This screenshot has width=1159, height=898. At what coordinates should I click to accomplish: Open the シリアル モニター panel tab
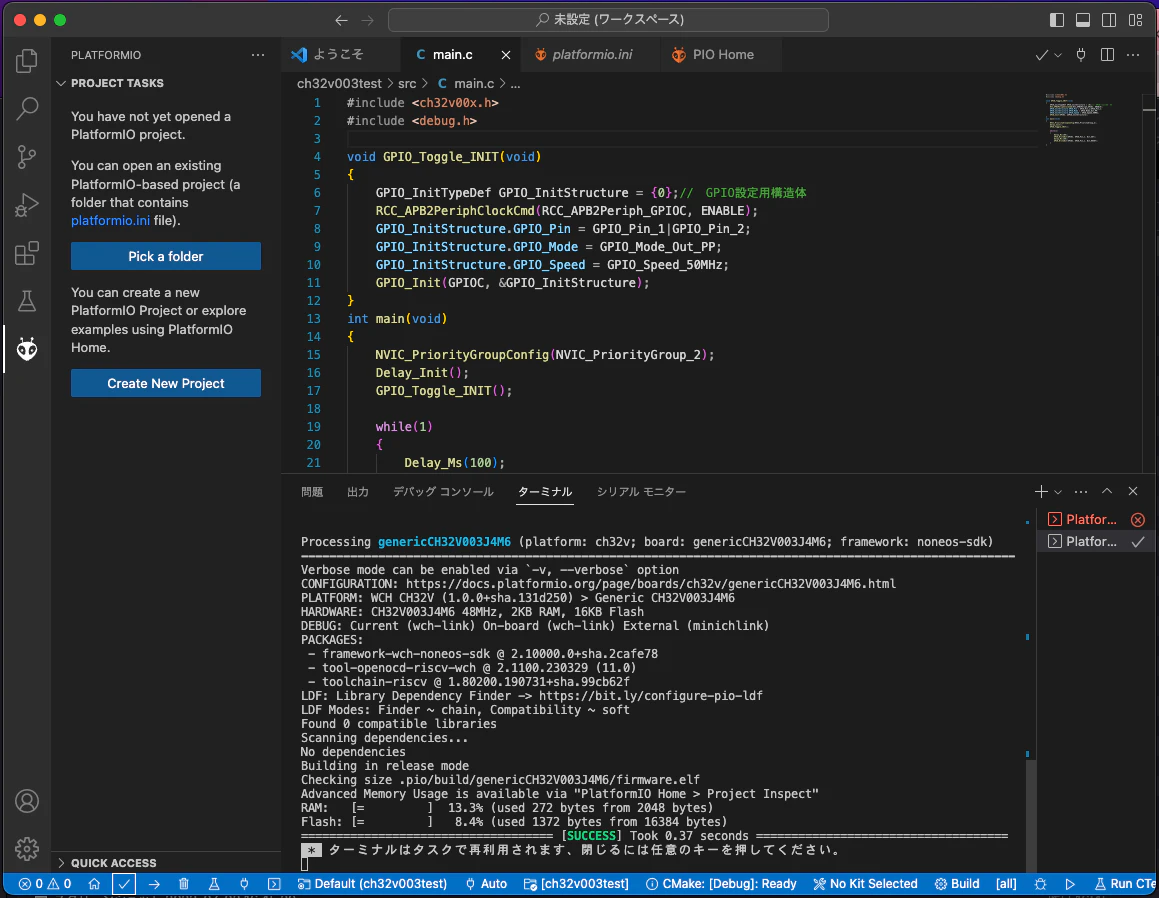point(641,491)
